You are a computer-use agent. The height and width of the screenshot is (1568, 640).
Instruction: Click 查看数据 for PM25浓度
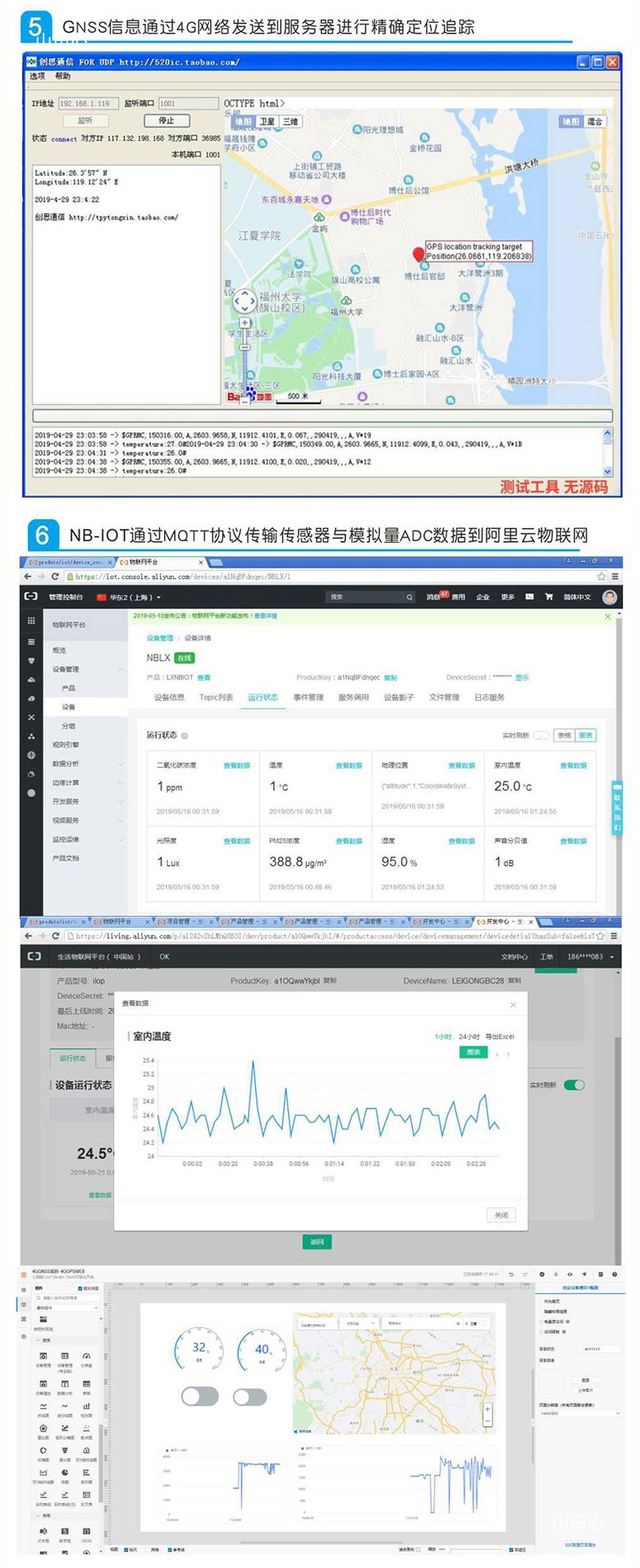coord(349,841)
